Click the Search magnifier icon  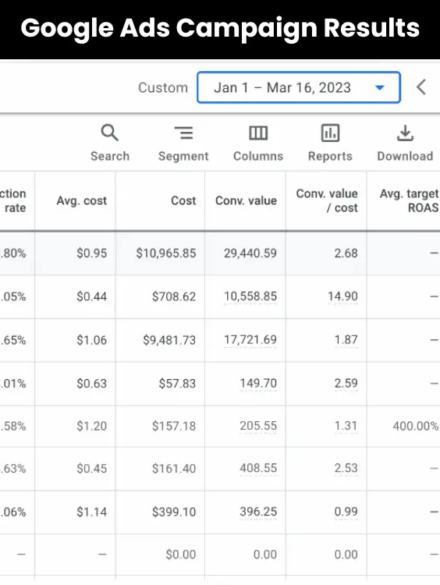pyautogui.click(x=110, y=133)
